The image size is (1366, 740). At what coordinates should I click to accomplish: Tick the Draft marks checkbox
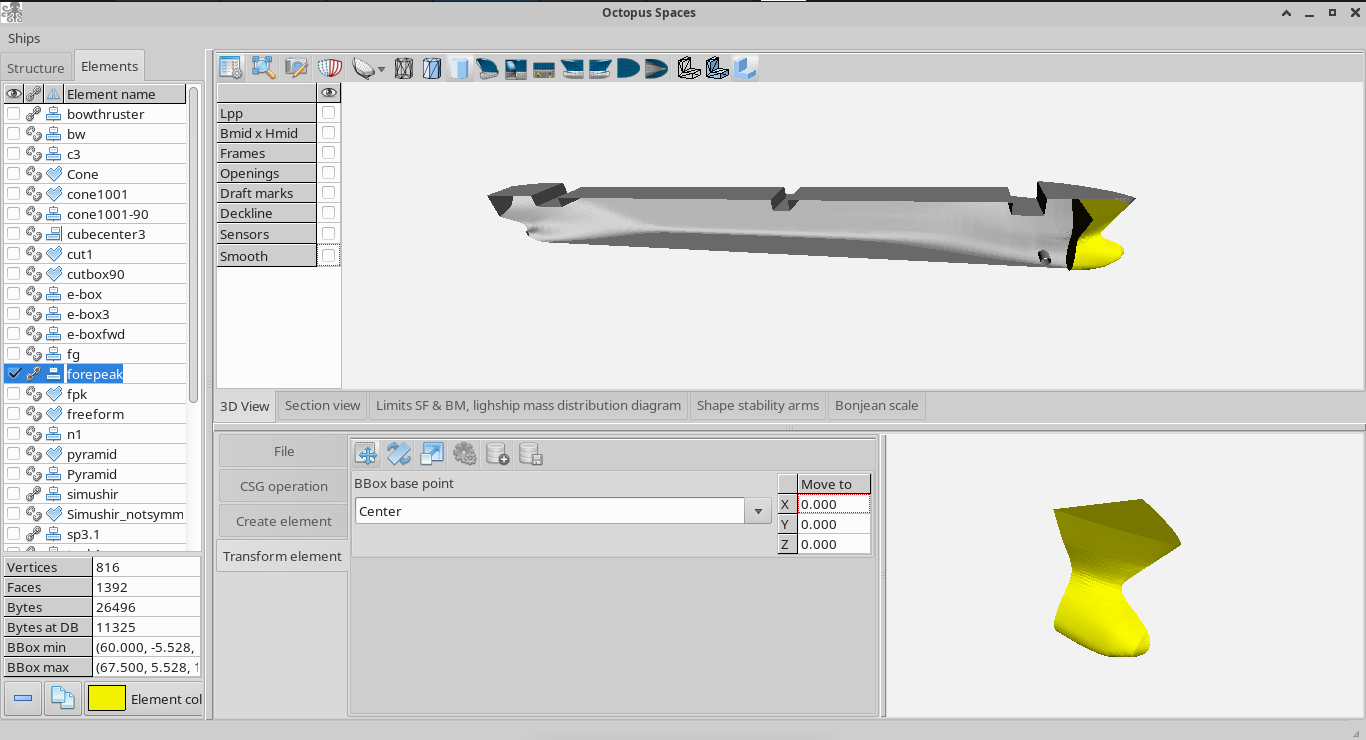pyautogui.click(x=328, y=193)
